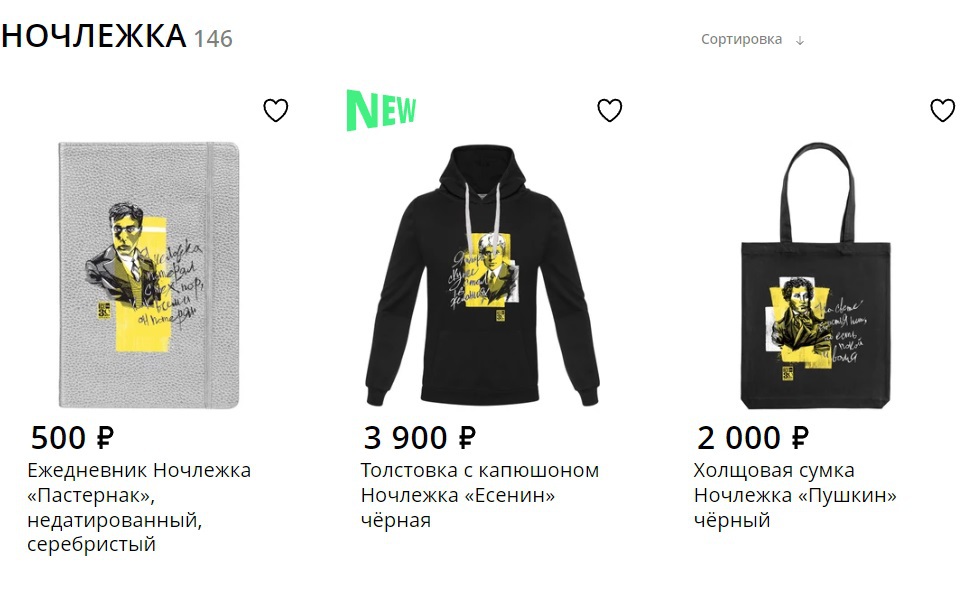The width and height of the screenshot is (978, 590).
Task: Open the black tote bag product image
Action: point(815,275)
